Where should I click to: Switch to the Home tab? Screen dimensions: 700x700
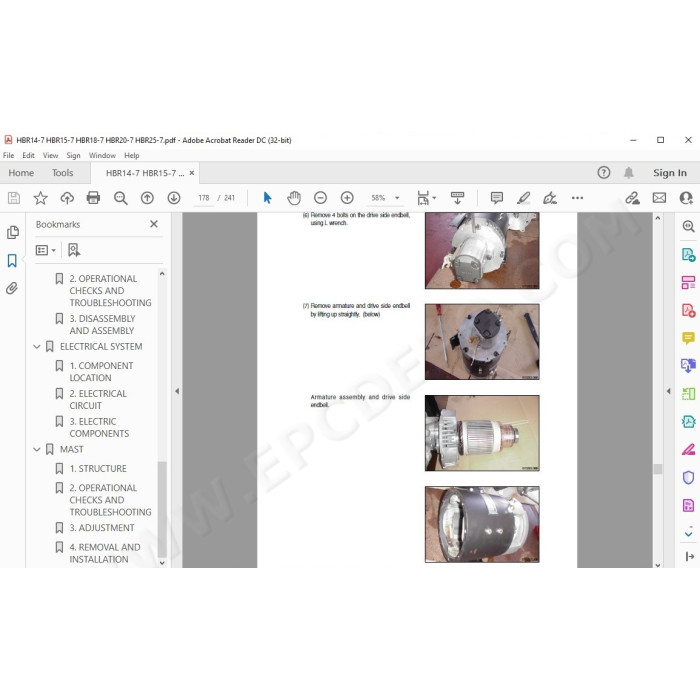click(21, 173)
